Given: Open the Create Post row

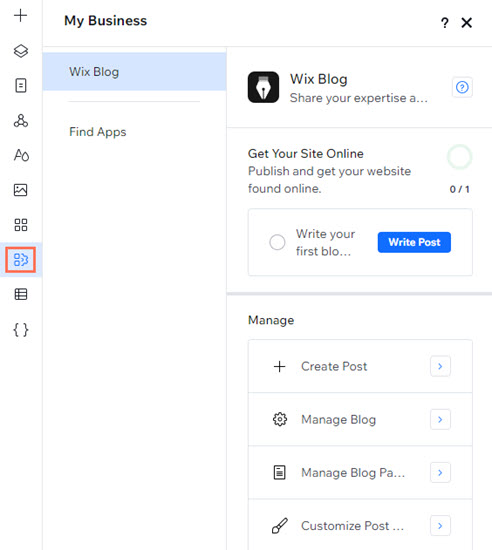Looking at the screenshot, I should (360, 366).
